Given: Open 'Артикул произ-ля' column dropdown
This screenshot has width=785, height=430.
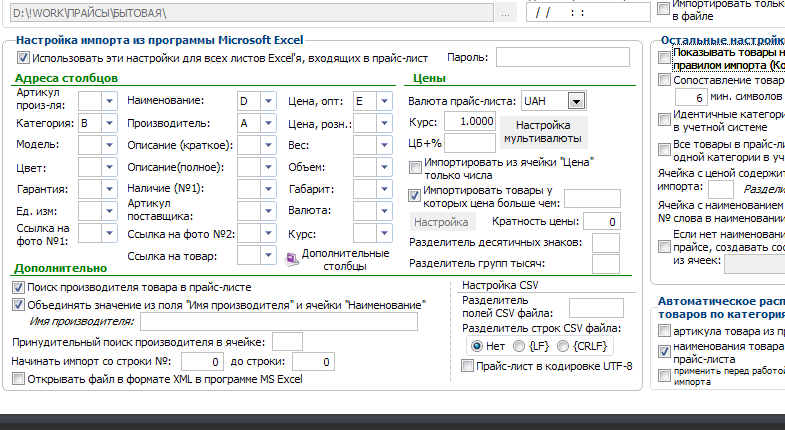Looking at the screenshot, I should (109, 101).
